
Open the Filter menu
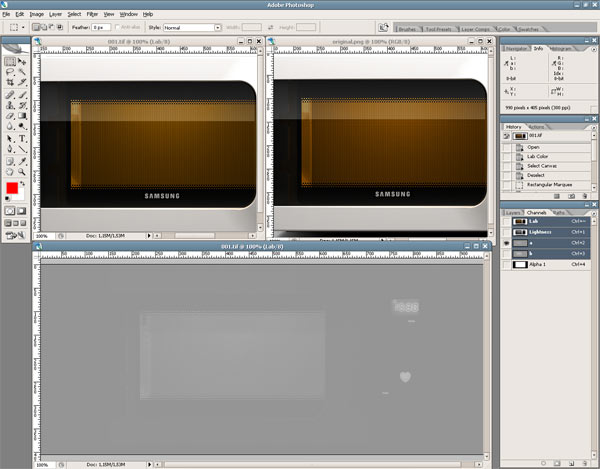[x=92, y=15]
